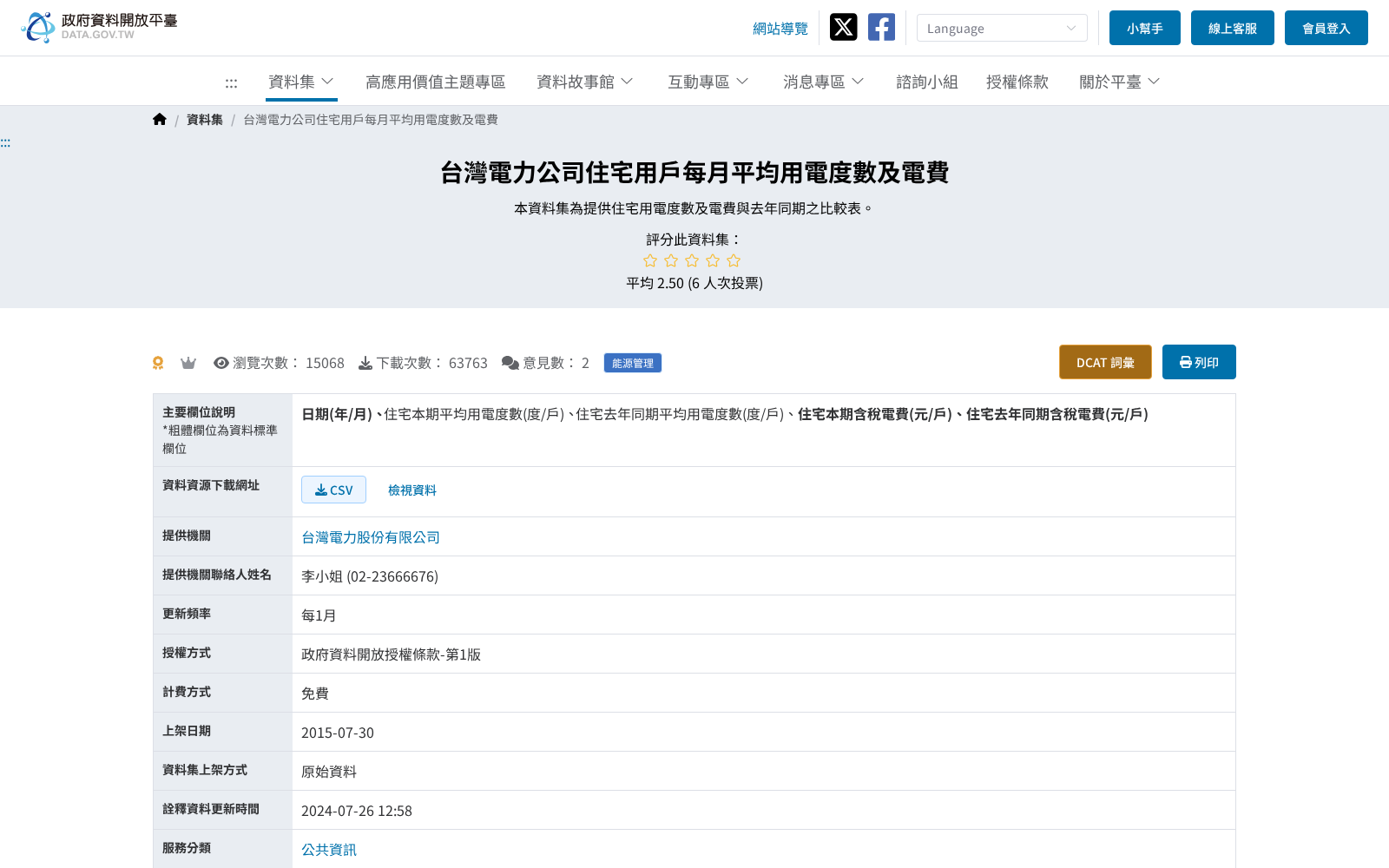Rate dataset with the first star
This screenshot has height=868, width=1389.
[x=650, y=260]
